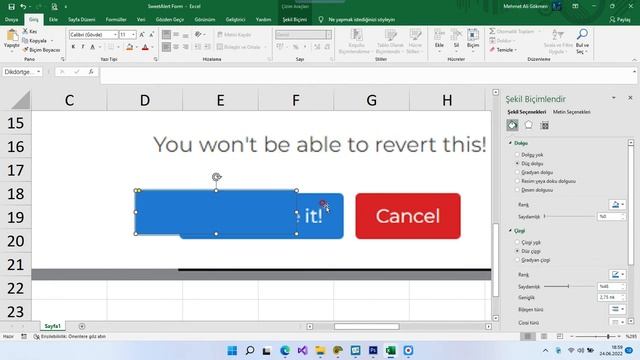Click the insert function fx icon
Screen dimensions: 640x360
[91, 72]
